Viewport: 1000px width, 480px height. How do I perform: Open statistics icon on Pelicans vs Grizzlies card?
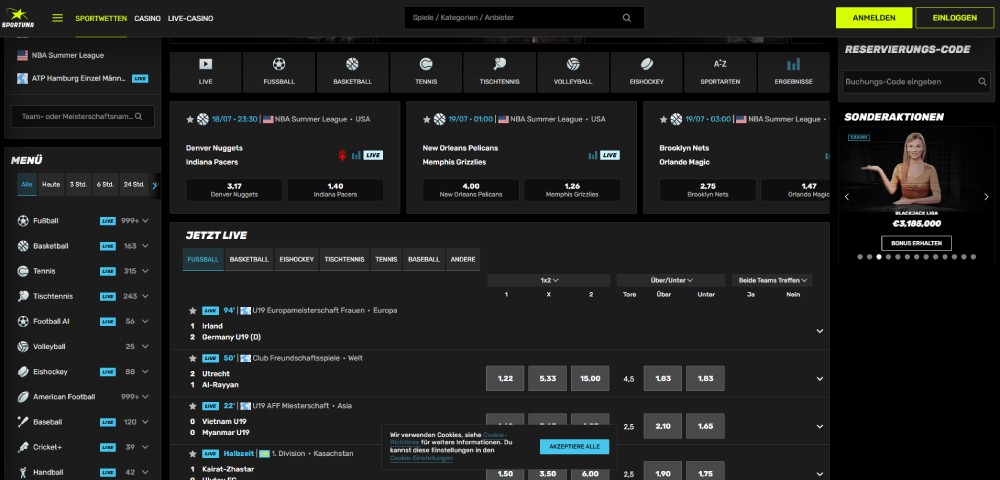[x=593, y=155]
